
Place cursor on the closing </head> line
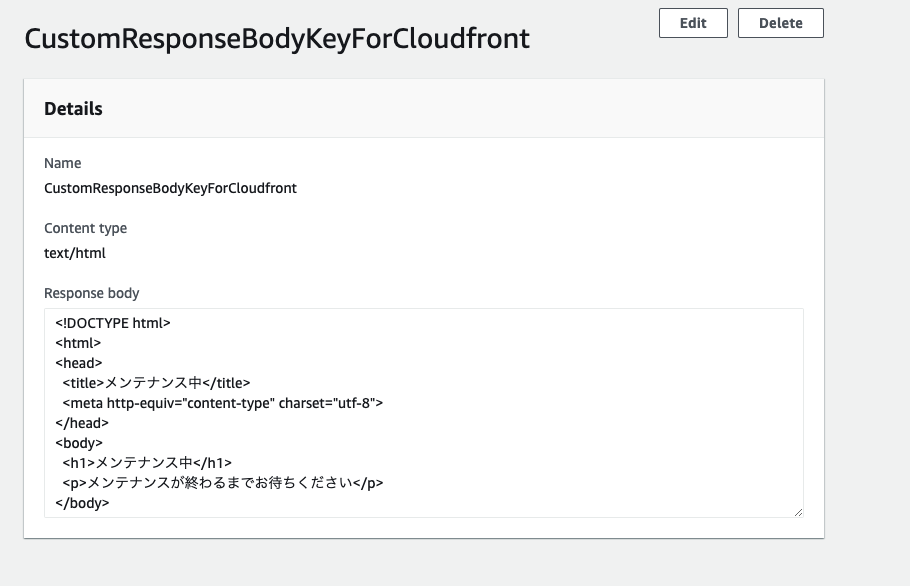(x=82, y=423)
